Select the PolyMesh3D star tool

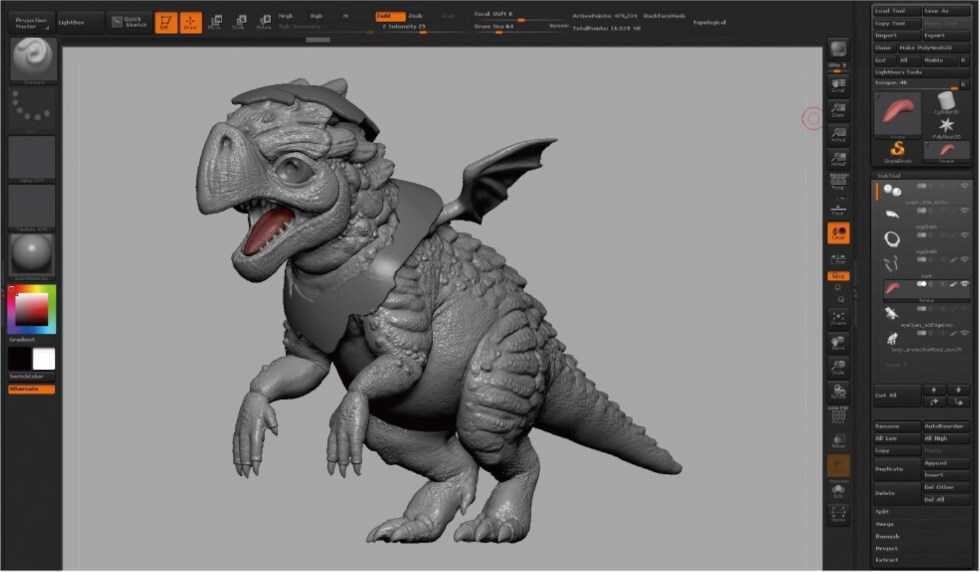pos(946,126)
